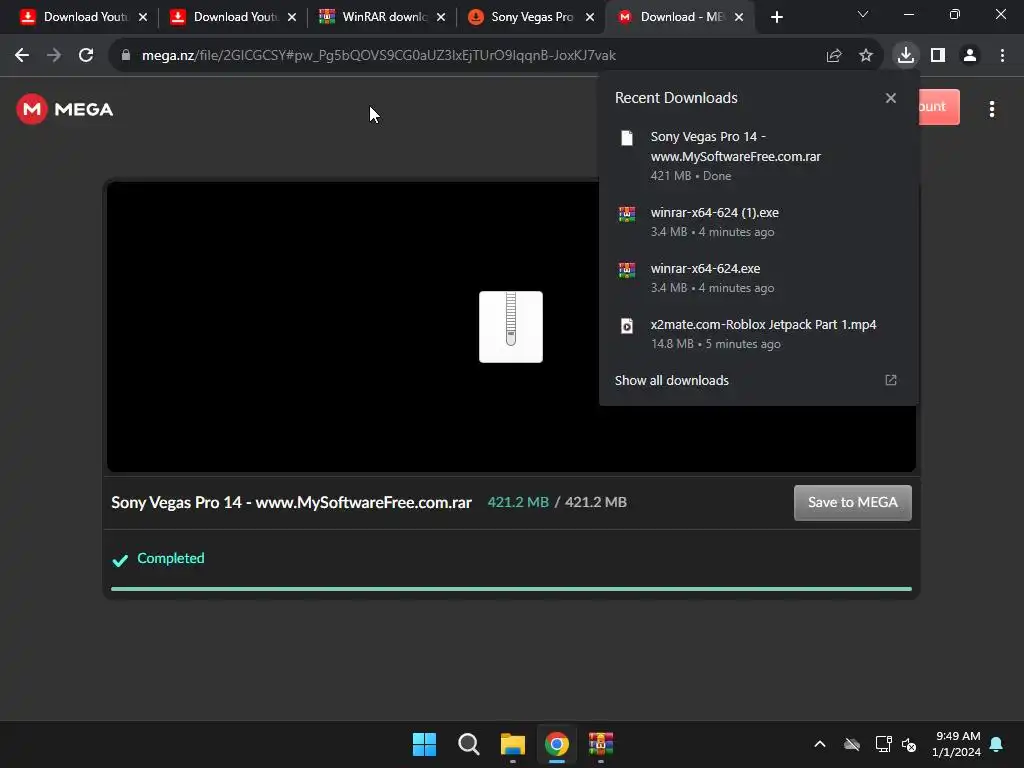Open the MEGA page three-dot menu
This screenshot has height=768, width=1024.
pos(992,109)
